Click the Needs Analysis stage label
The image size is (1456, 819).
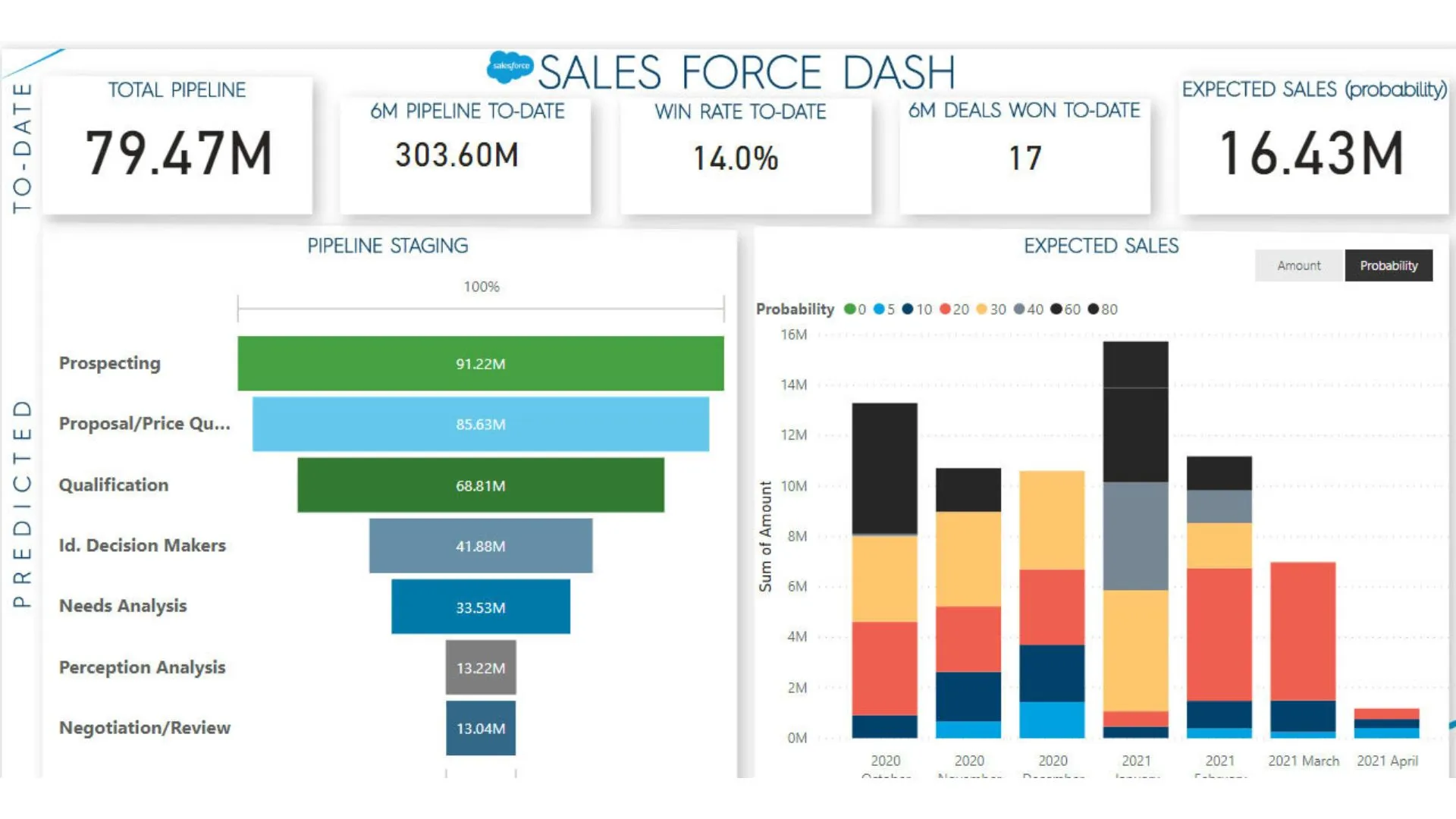[x=123, y=606]
